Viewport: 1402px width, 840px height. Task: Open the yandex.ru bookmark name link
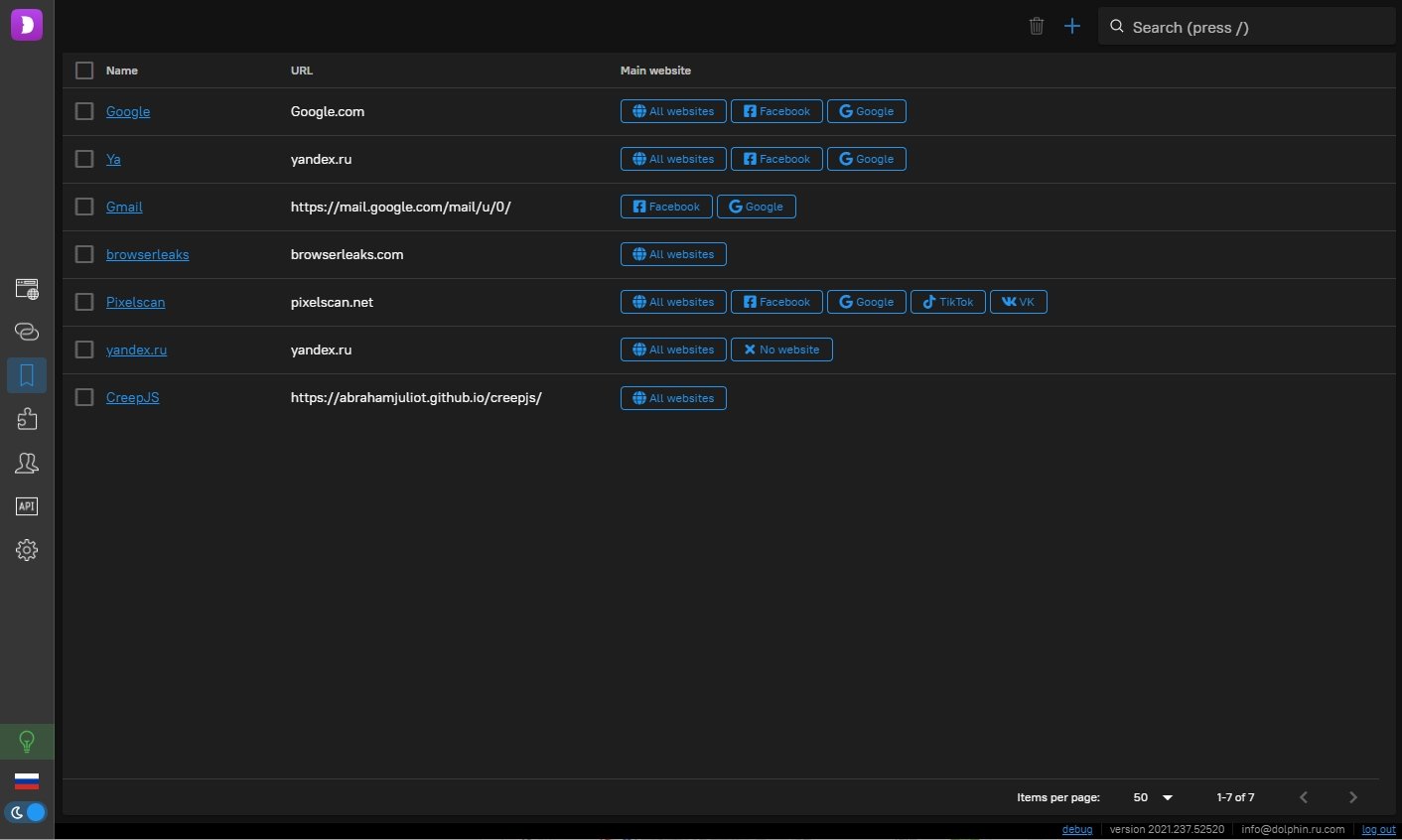click(x=136, y=350)
